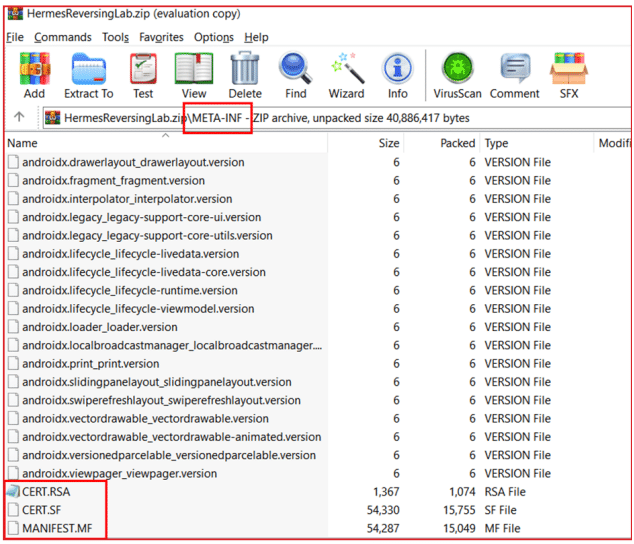
Task: Click the MF File type cell
Action: point(503,528)
